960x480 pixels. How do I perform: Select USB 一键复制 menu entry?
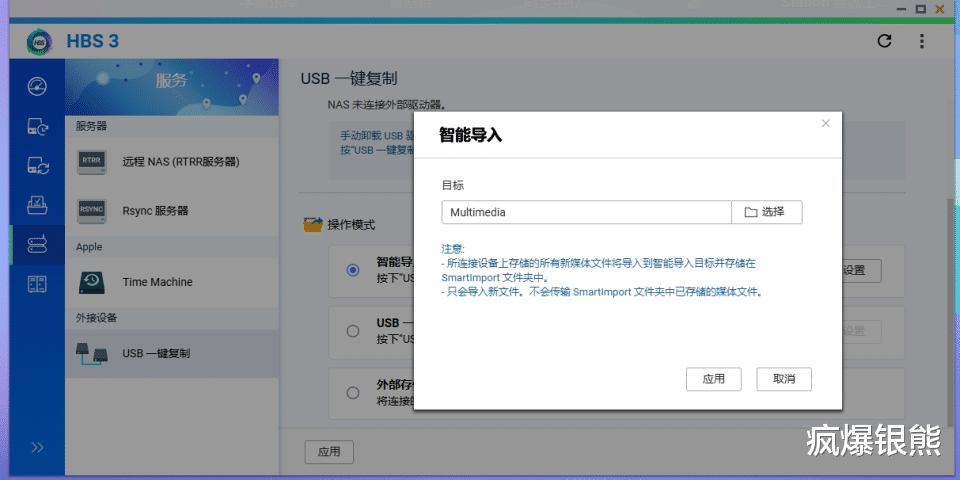pos(171,353)
